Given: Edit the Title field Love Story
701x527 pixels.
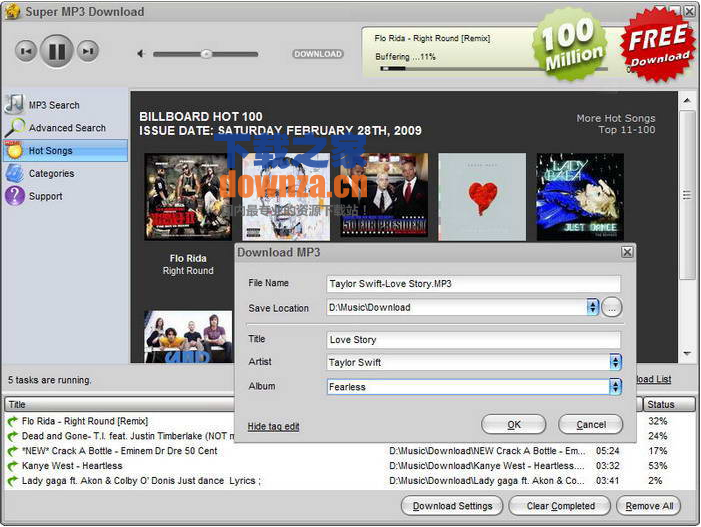Looking at the screenshot, I should pyautogui.click(x=473, y=340).
